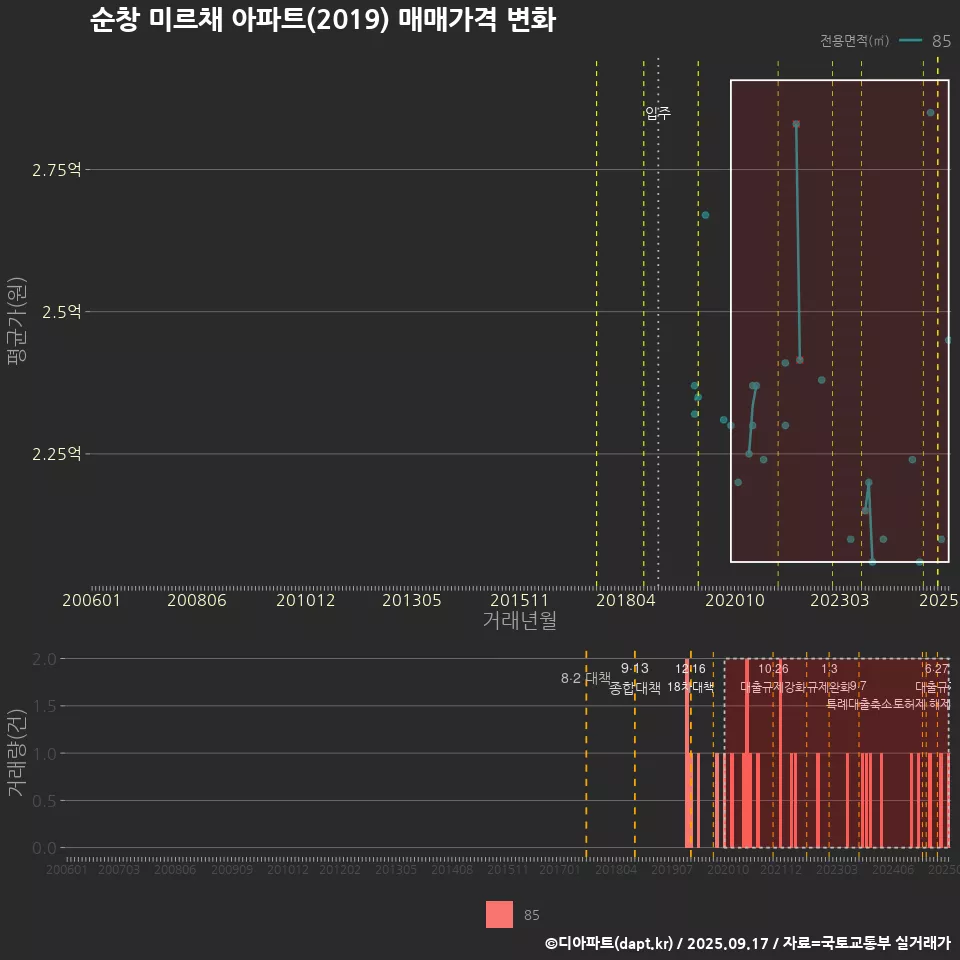
Task: Click the 9·13 policy date label
Action: point(635,668)
